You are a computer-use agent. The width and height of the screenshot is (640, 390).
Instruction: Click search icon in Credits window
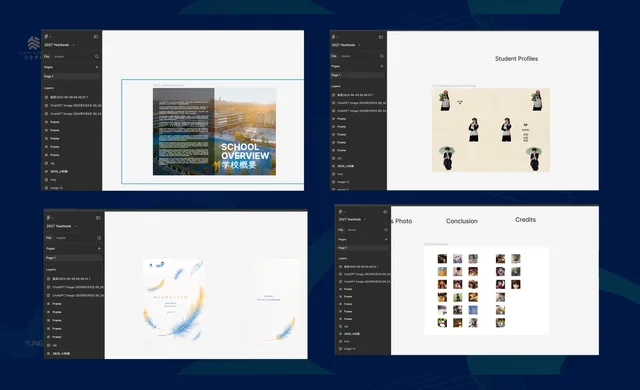pos(386,230)
